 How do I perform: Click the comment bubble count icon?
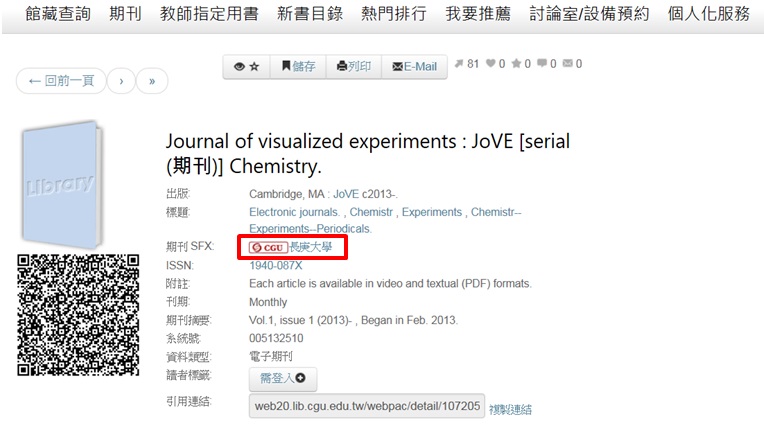tap(542, 63)
